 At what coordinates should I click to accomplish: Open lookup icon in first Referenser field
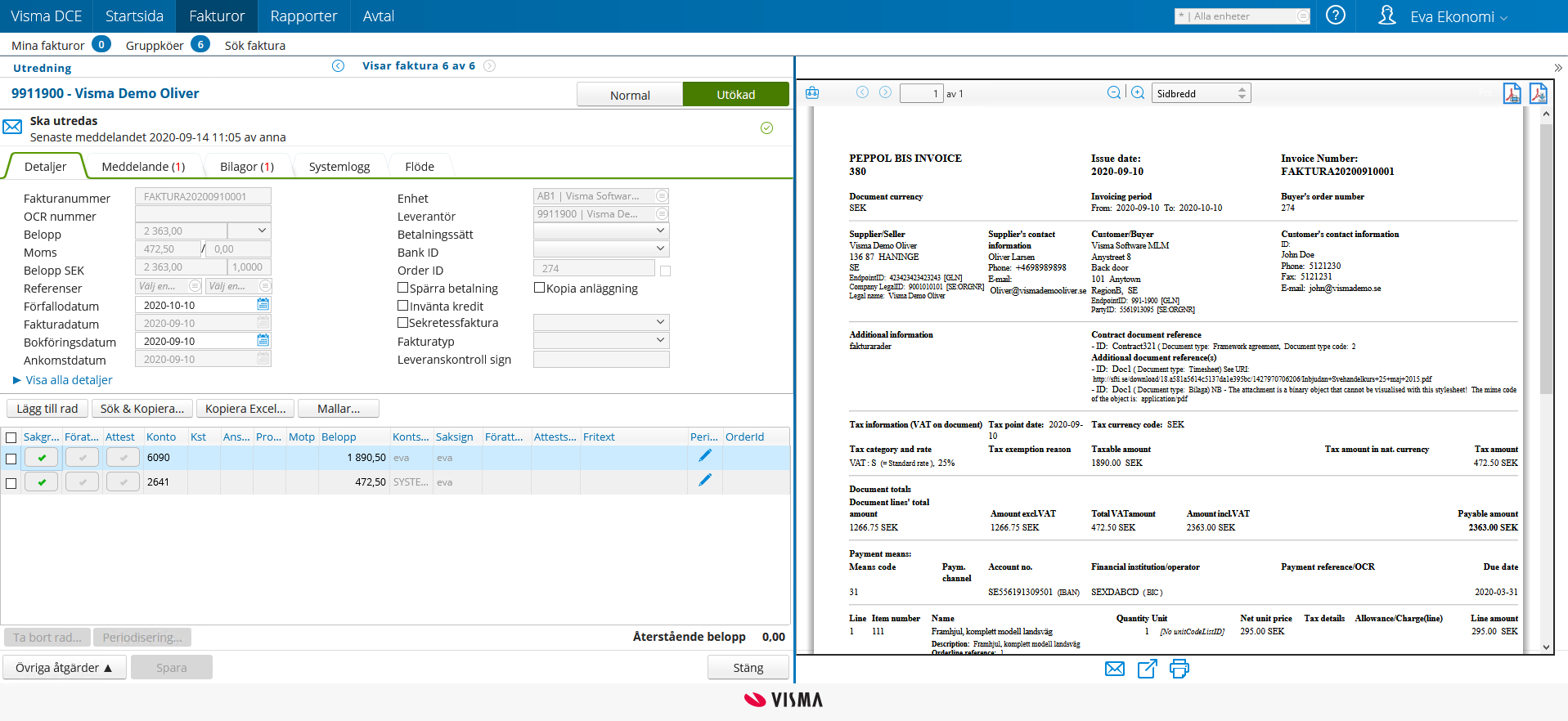click(x=195, y=286)
